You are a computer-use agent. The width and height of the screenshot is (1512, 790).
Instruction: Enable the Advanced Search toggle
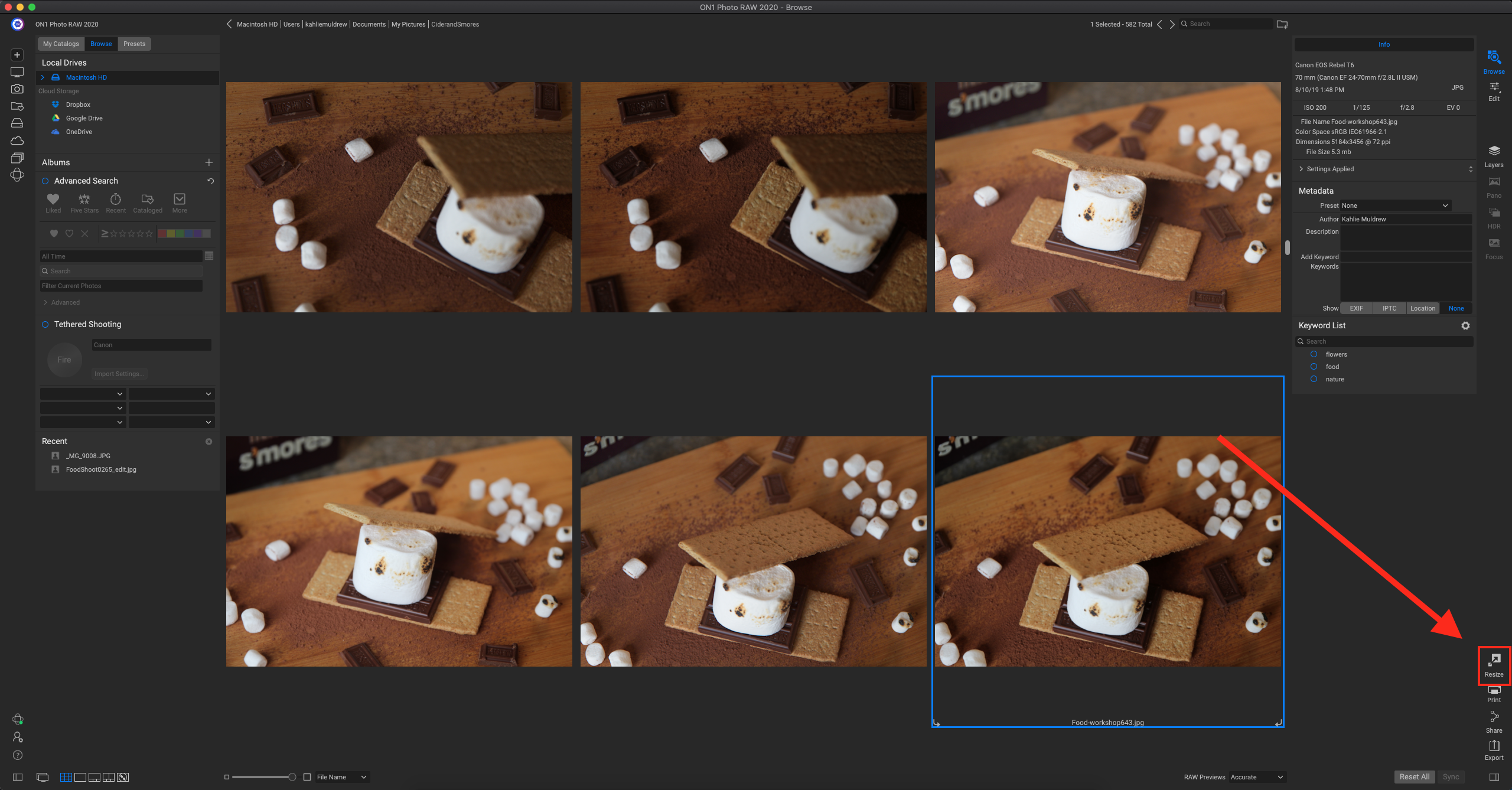(x=45, y=181)
